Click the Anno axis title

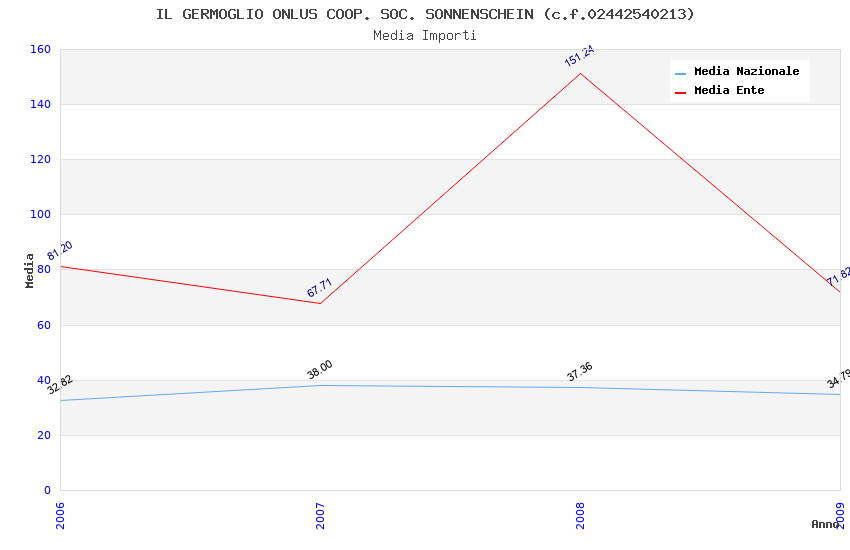(x=825, y=524)
